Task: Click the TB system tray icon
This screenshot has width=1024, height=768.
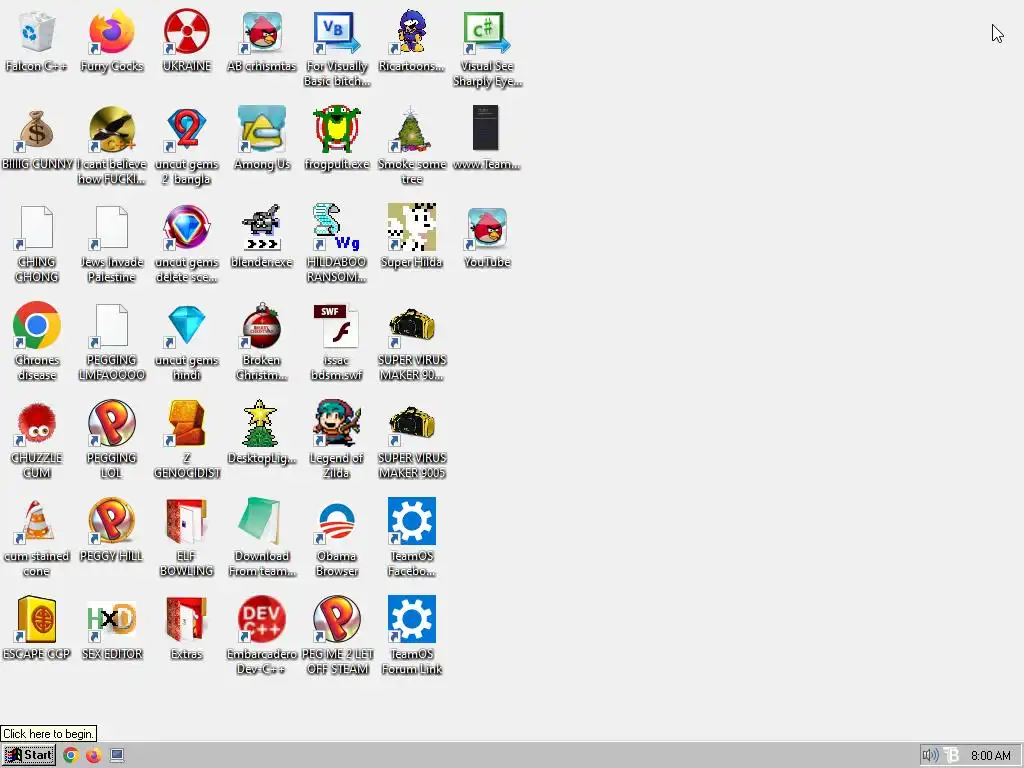Action: (952, 755)
